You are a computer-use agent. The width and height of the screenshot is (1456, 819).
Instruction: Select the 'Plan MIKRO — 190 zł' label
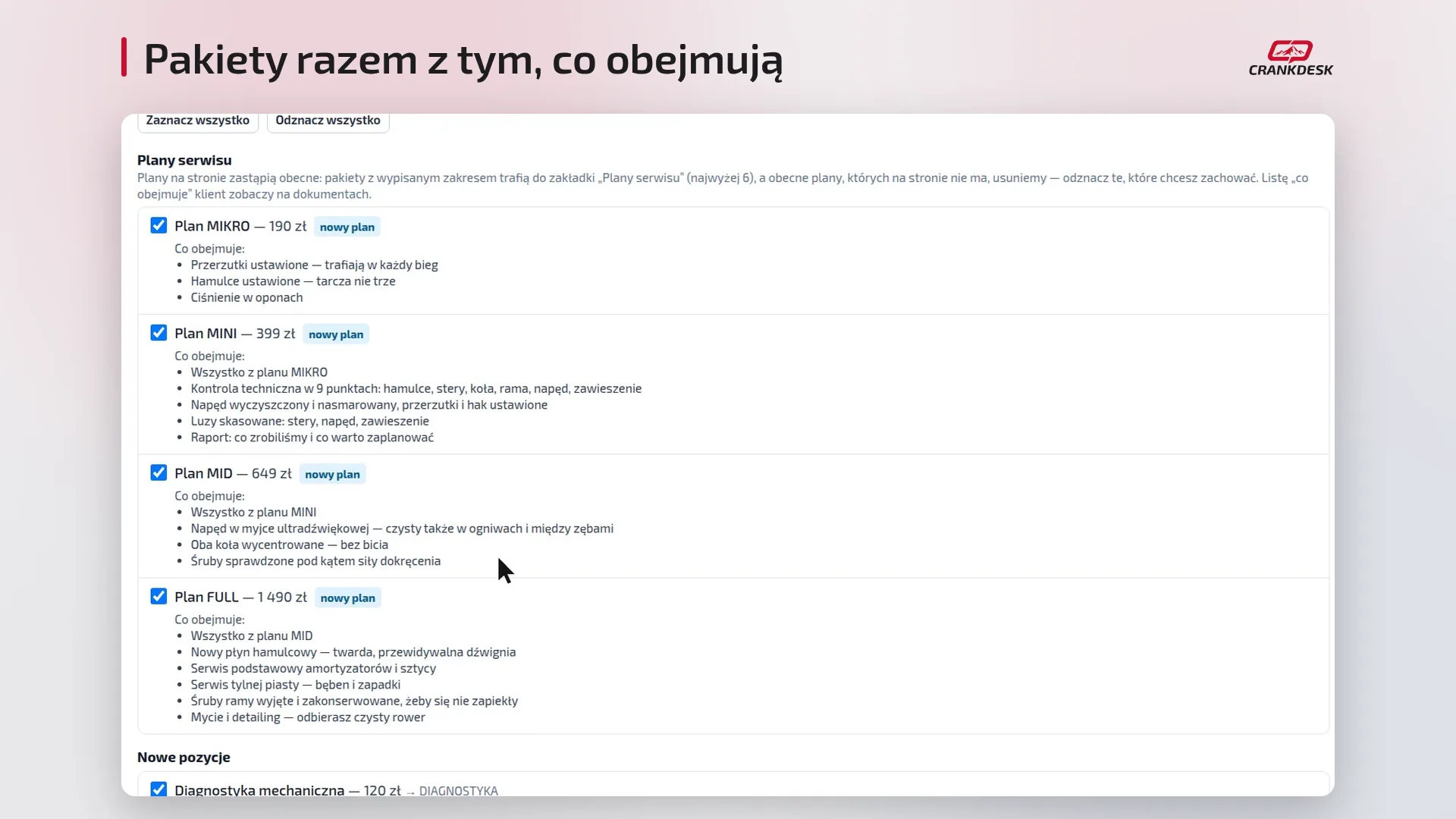[x=240, y=226]
